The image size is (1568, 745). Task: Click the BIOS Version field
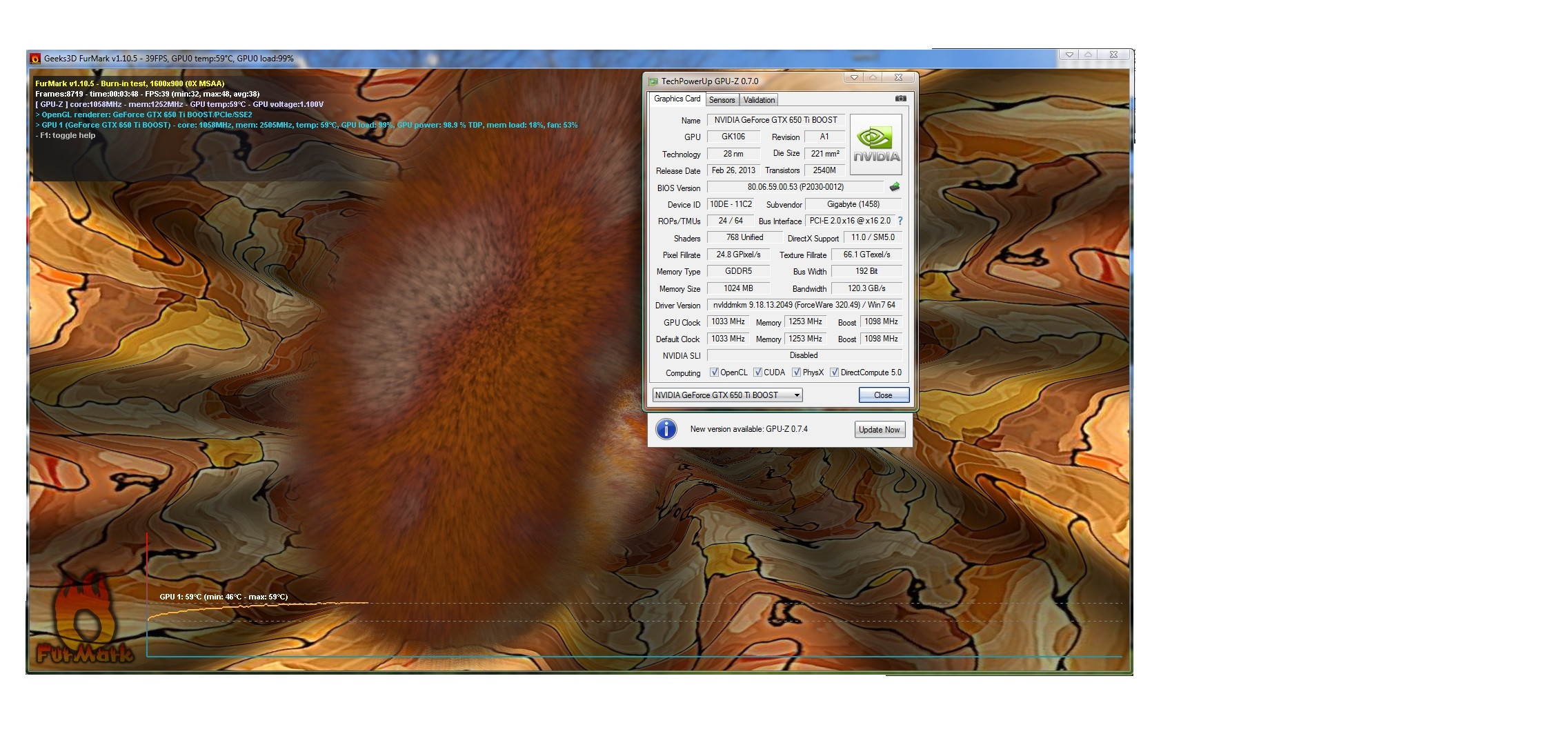coord(795,187)
